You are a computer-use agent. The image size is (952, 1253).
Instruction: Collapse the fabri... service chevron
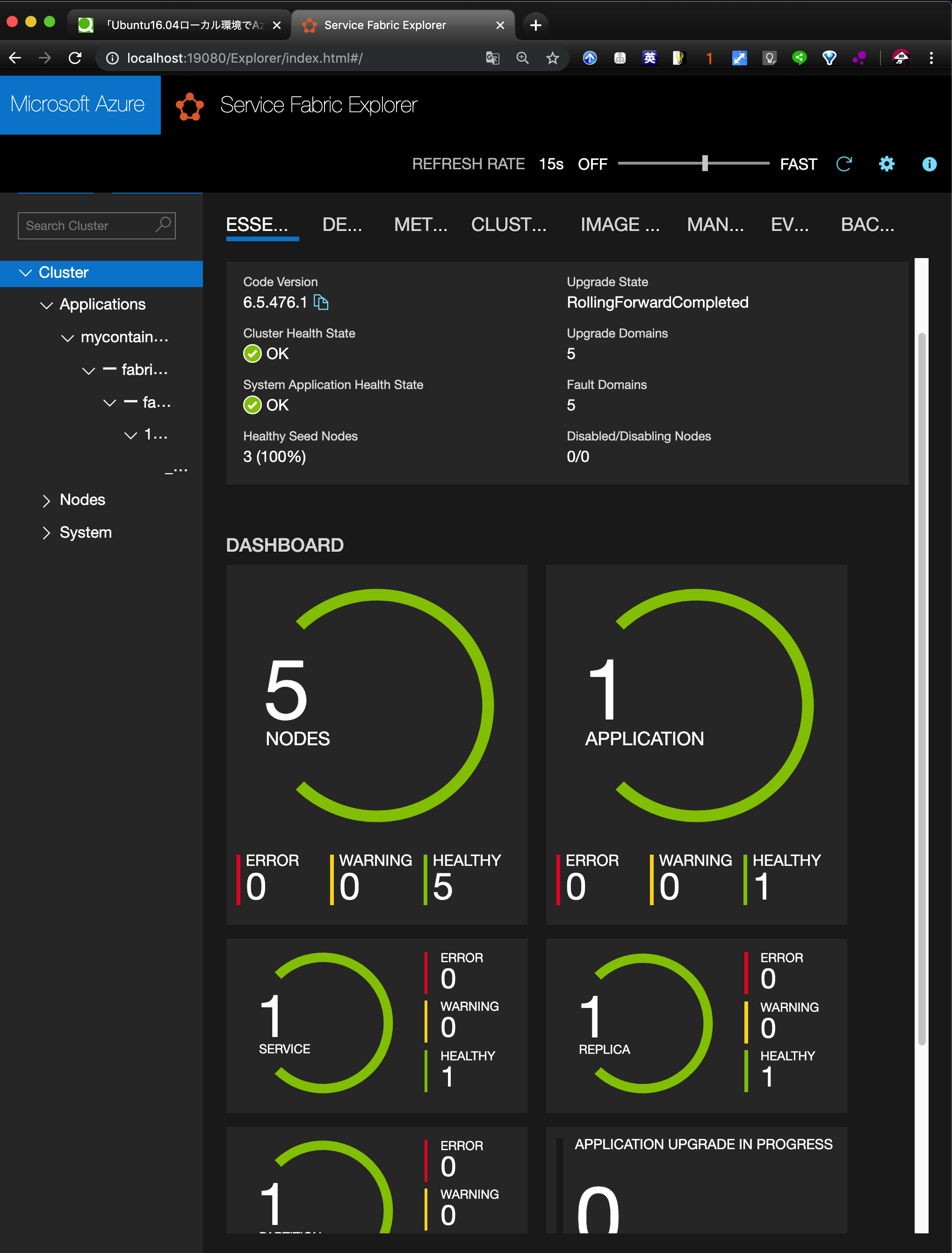point(88,371)
